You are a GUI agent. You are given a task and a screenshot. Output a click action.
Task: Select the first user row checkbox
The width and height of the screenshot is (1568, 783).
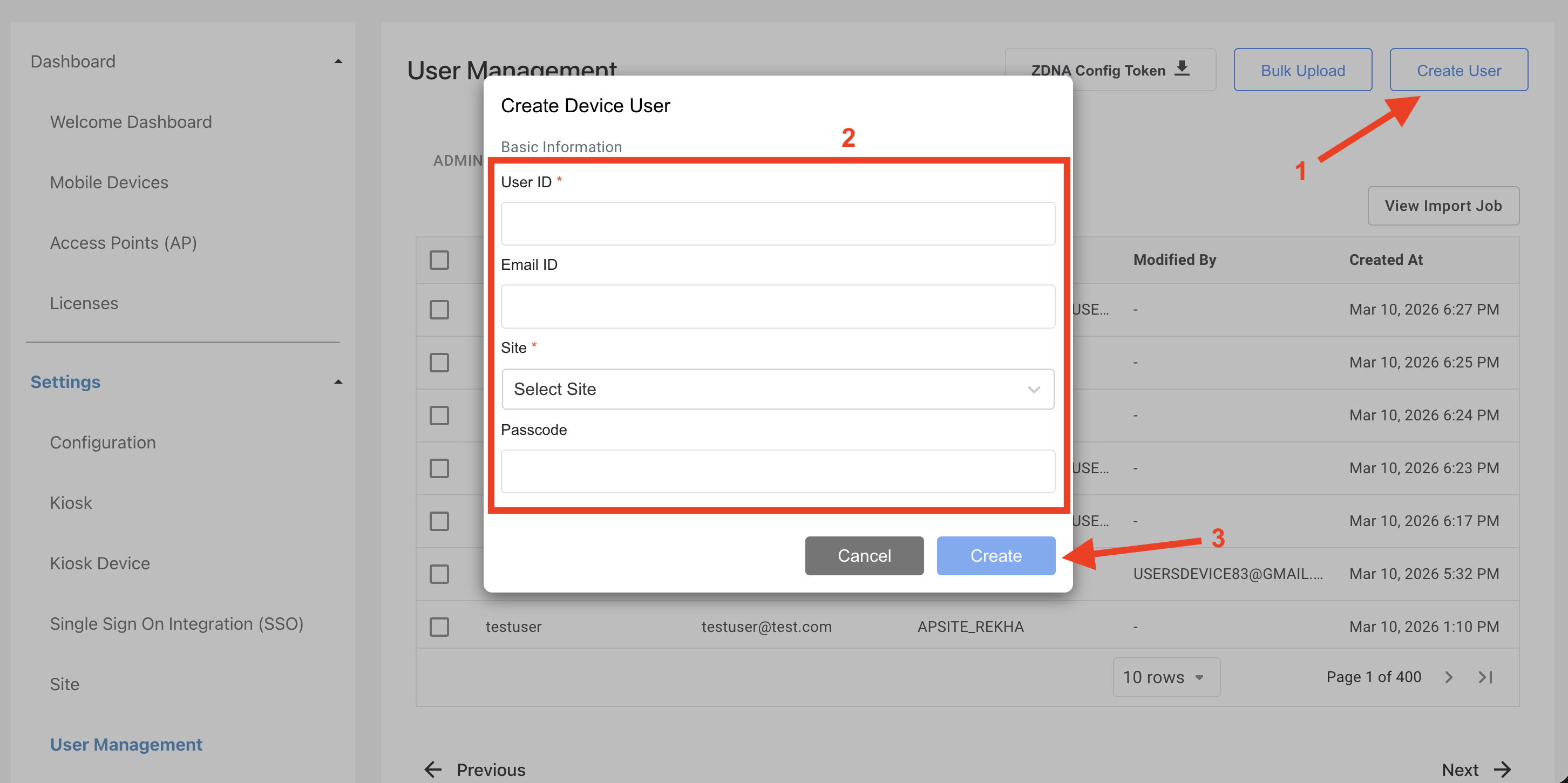coord(439,310)
